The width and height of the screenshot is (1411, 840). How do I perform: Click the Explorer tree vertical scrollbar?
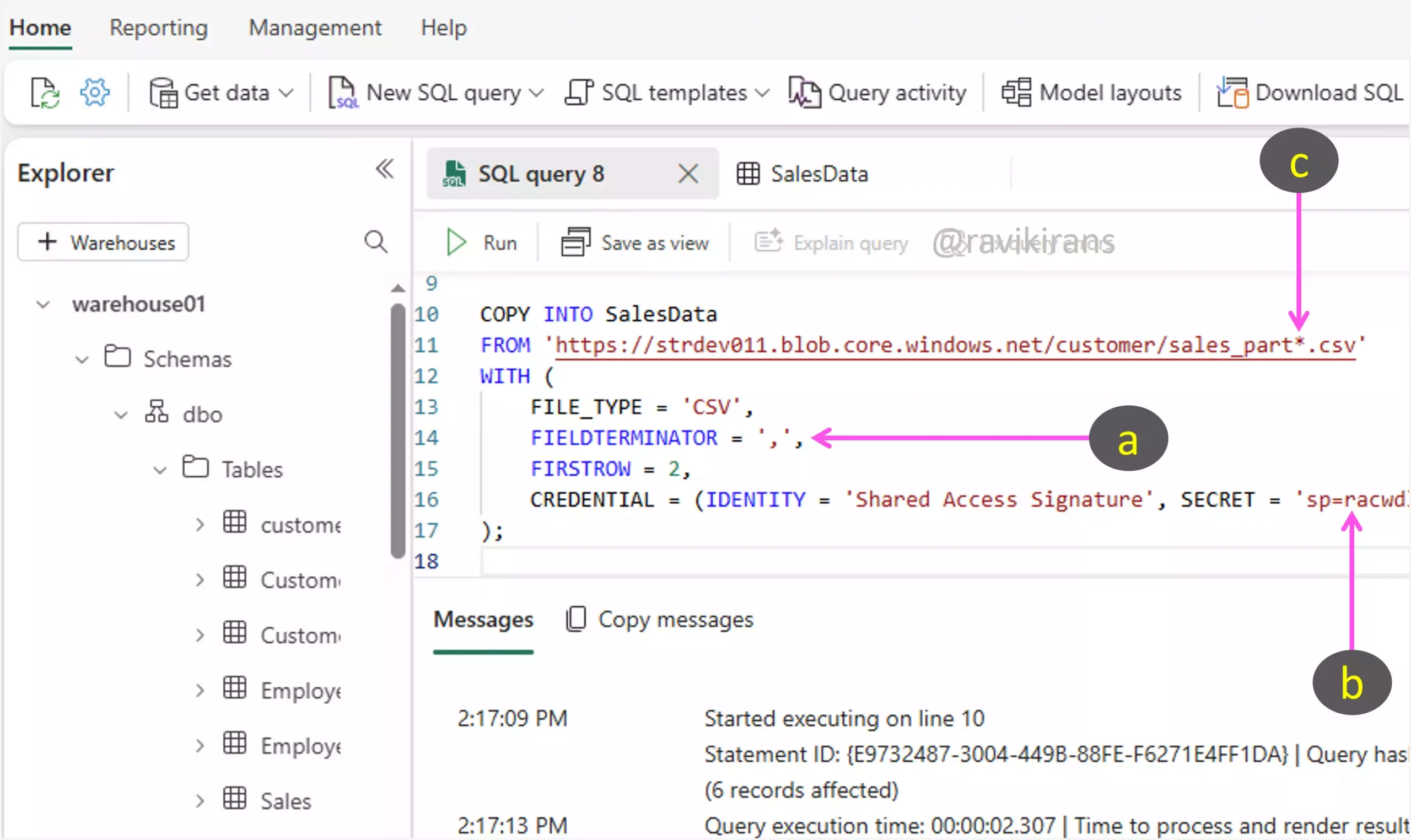tap(398, 430)
